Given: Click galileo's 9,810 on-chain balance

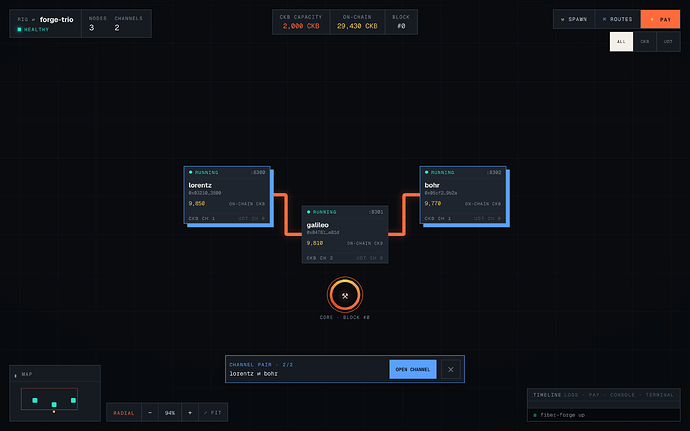Looking at the screenshot, I should [x=315, y=243].
